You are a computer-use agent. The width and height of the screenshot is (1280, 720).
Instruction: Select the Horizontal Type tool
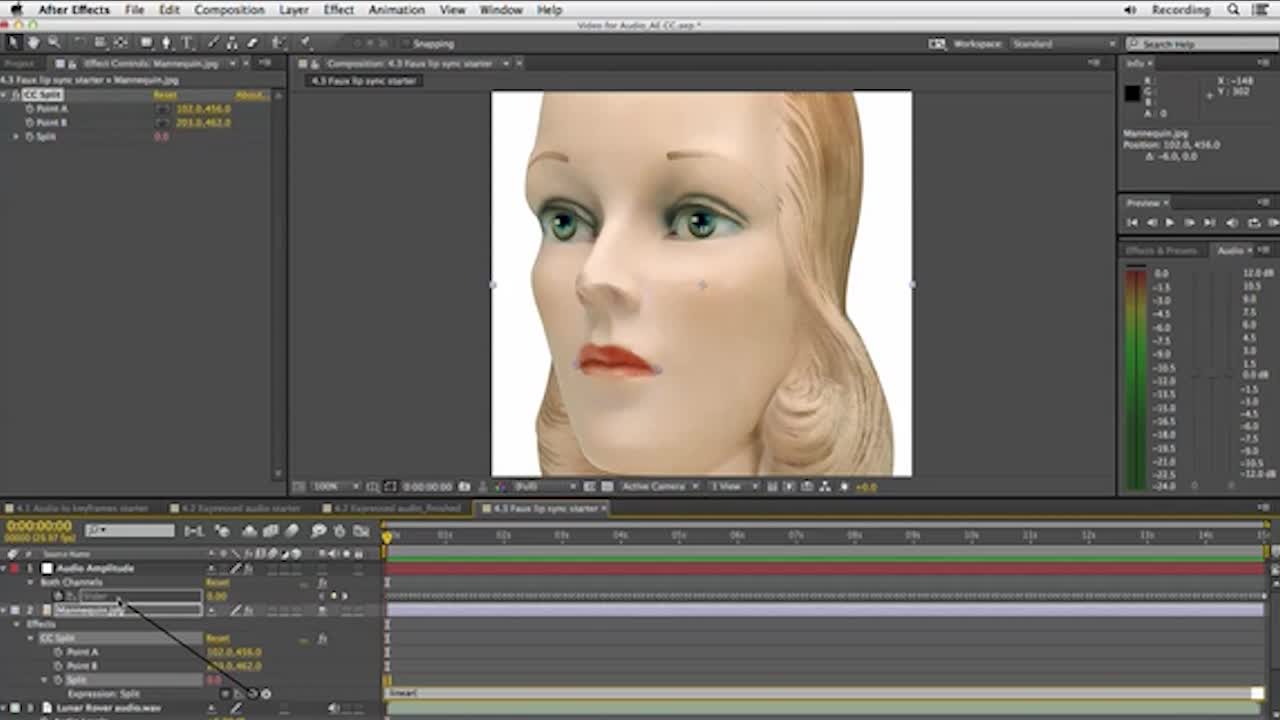pyautogui.click(x=186, y=43)
